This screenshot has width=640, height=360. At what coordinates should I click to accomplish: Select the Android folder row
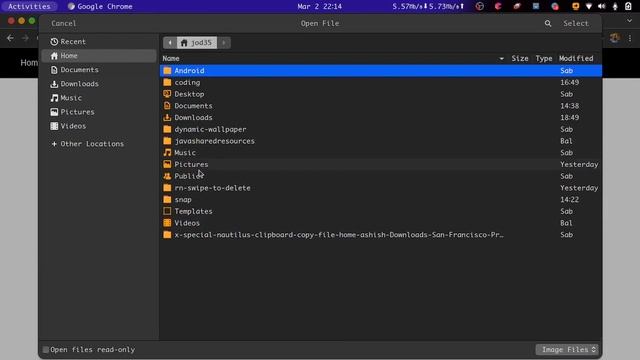pyautogui.click(x=381, y=71)
